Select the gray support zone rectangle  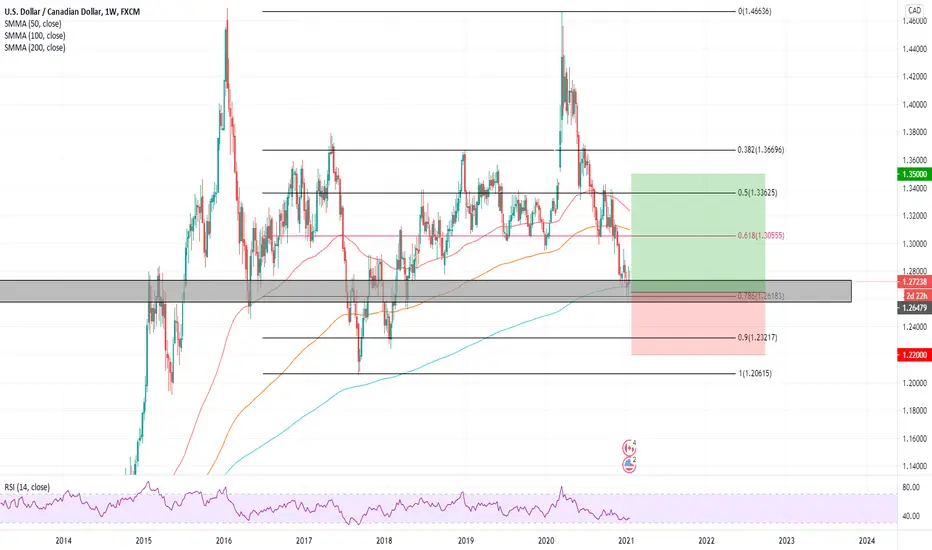point(426,291)
